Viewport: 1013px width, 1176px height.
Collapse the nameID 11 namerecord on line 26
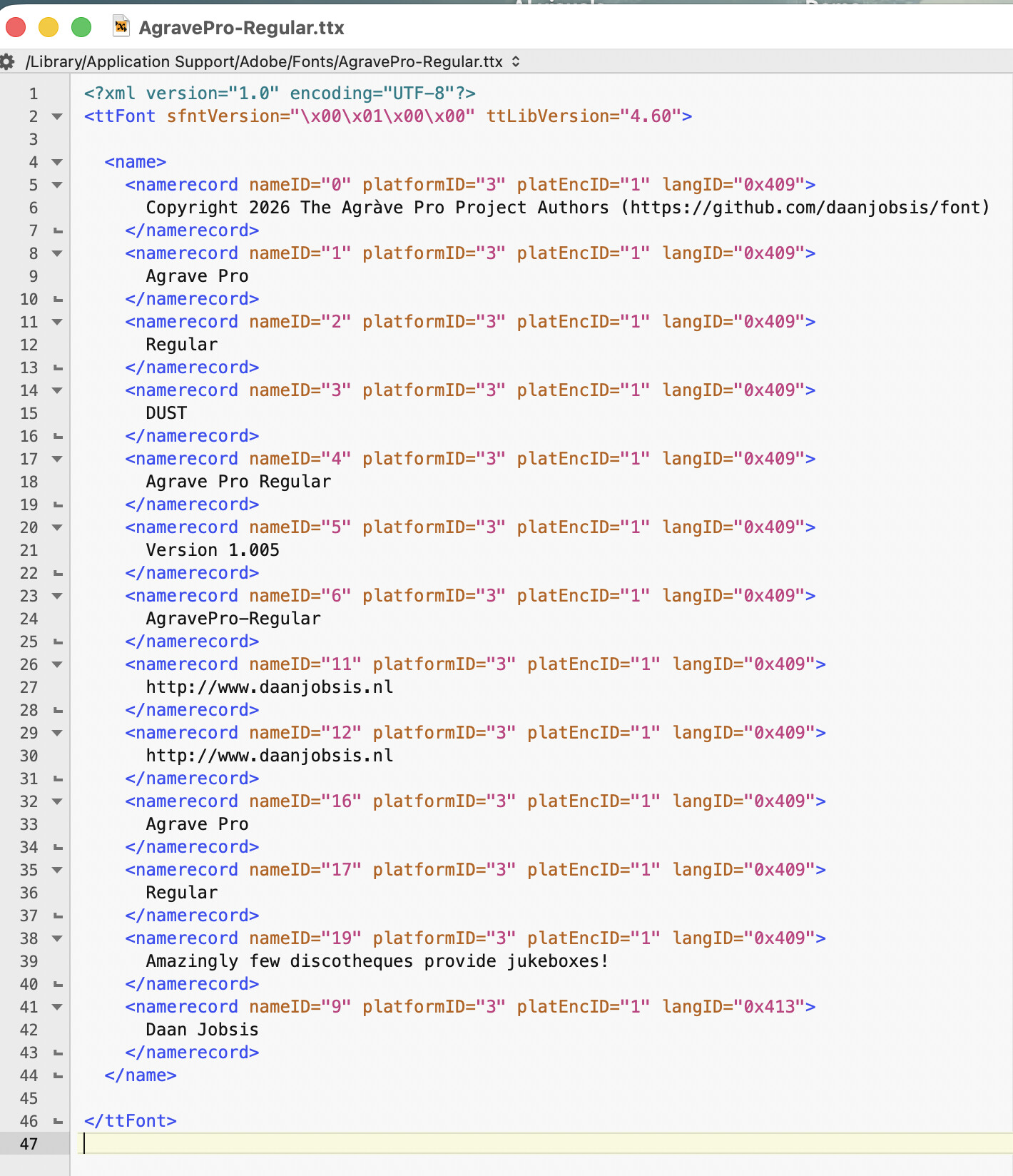[x=57, y=664]
